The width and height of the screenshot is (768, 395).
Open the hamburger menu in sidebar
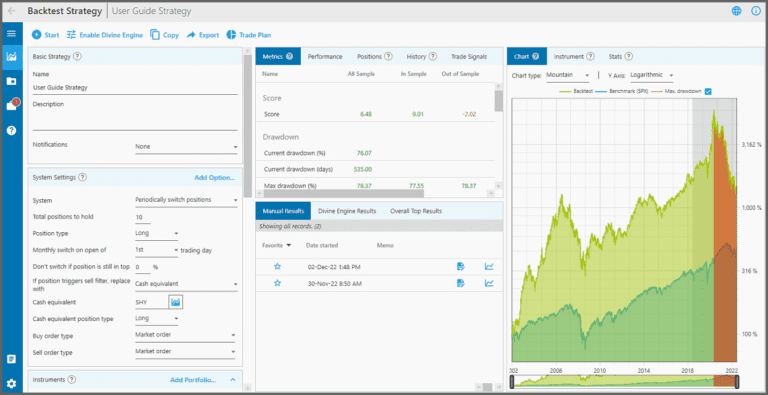coord(11,34)
